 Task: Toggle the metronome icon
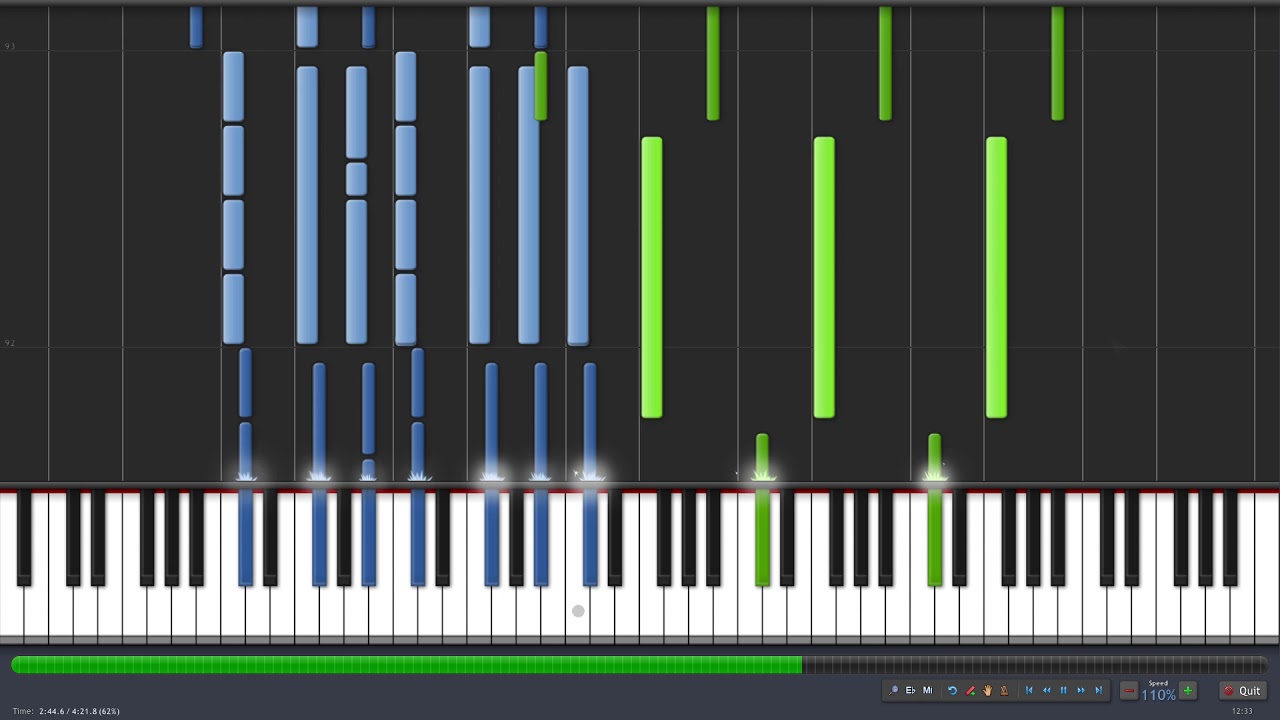point(1004,690)
